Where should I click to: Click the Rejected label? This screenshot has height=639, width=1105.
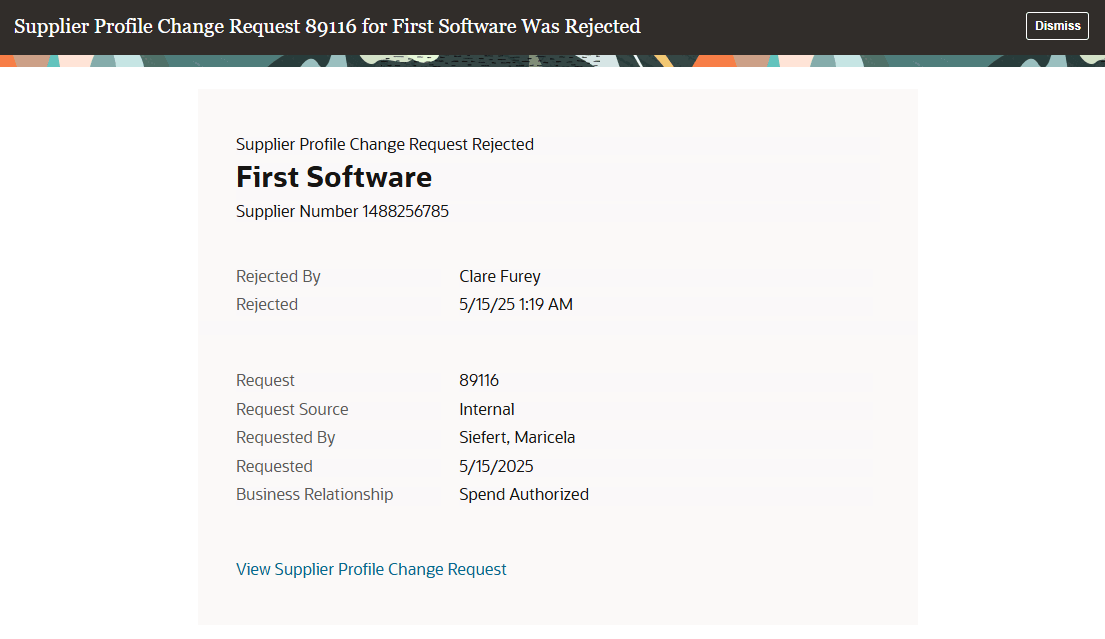(x=267, y=304)
